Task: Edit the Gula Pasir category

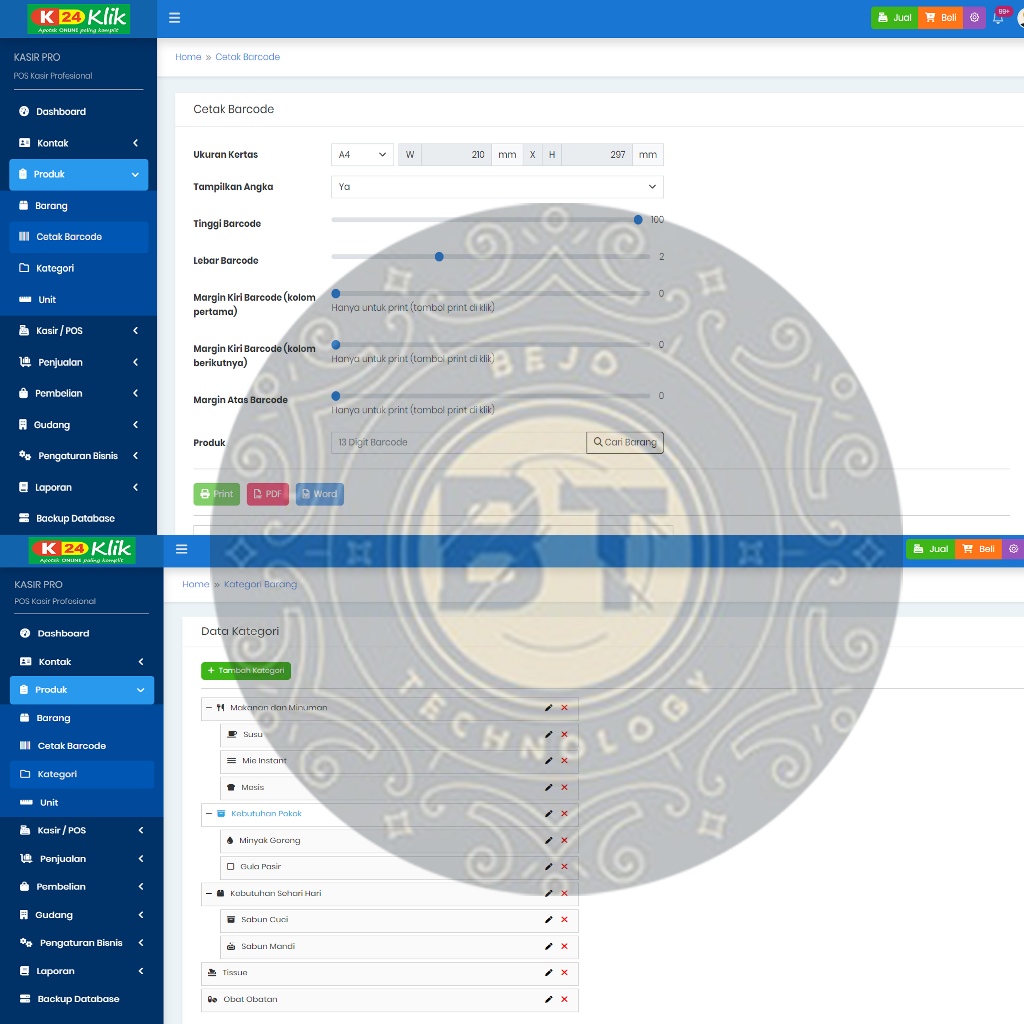Action: [x=549, y=867]
